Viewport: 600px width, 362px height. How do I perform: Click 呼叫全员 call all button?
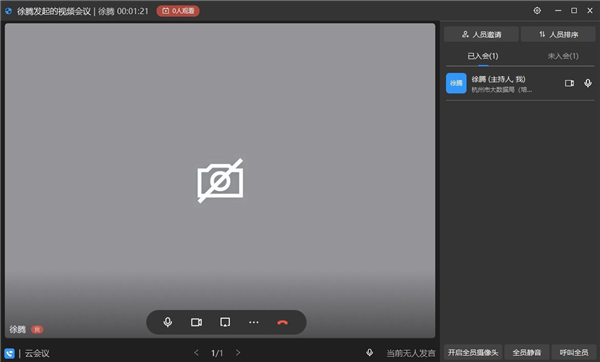coord(574,352)
